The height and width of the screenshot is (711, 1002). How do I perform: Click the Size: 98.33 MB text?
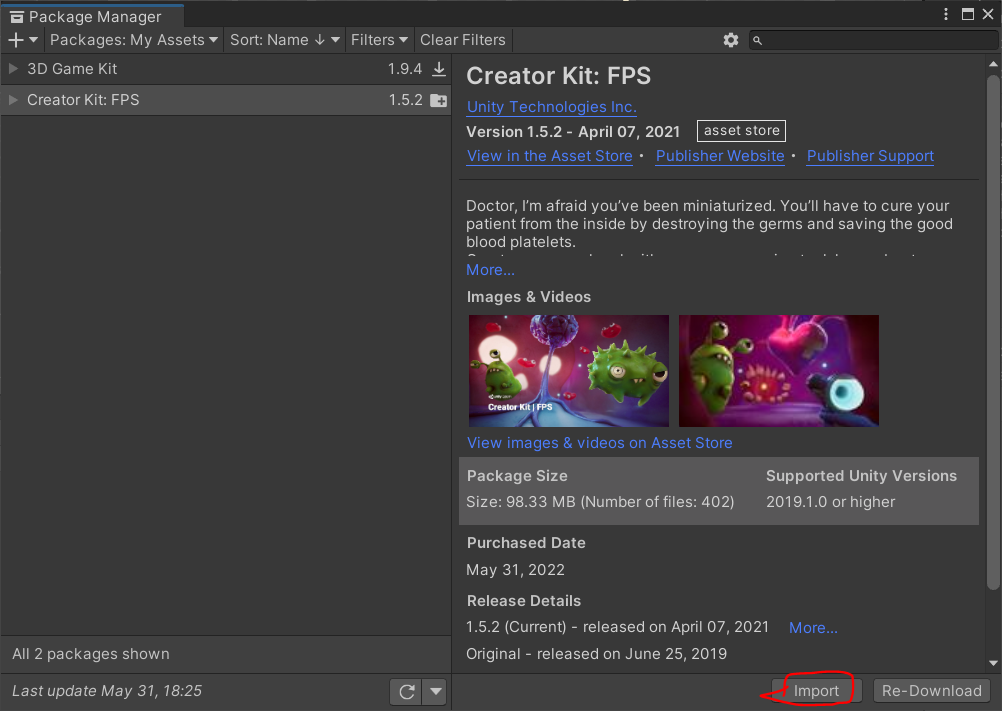(x=600, y=502)
